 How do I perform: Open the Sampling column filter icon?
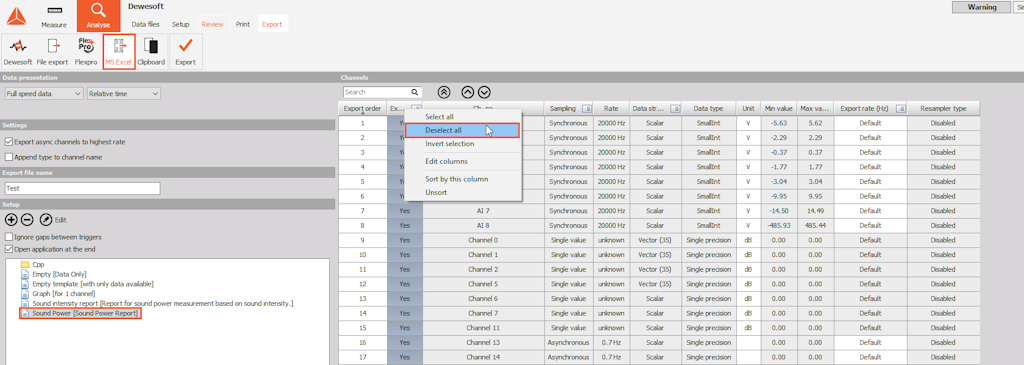(586, 108)
